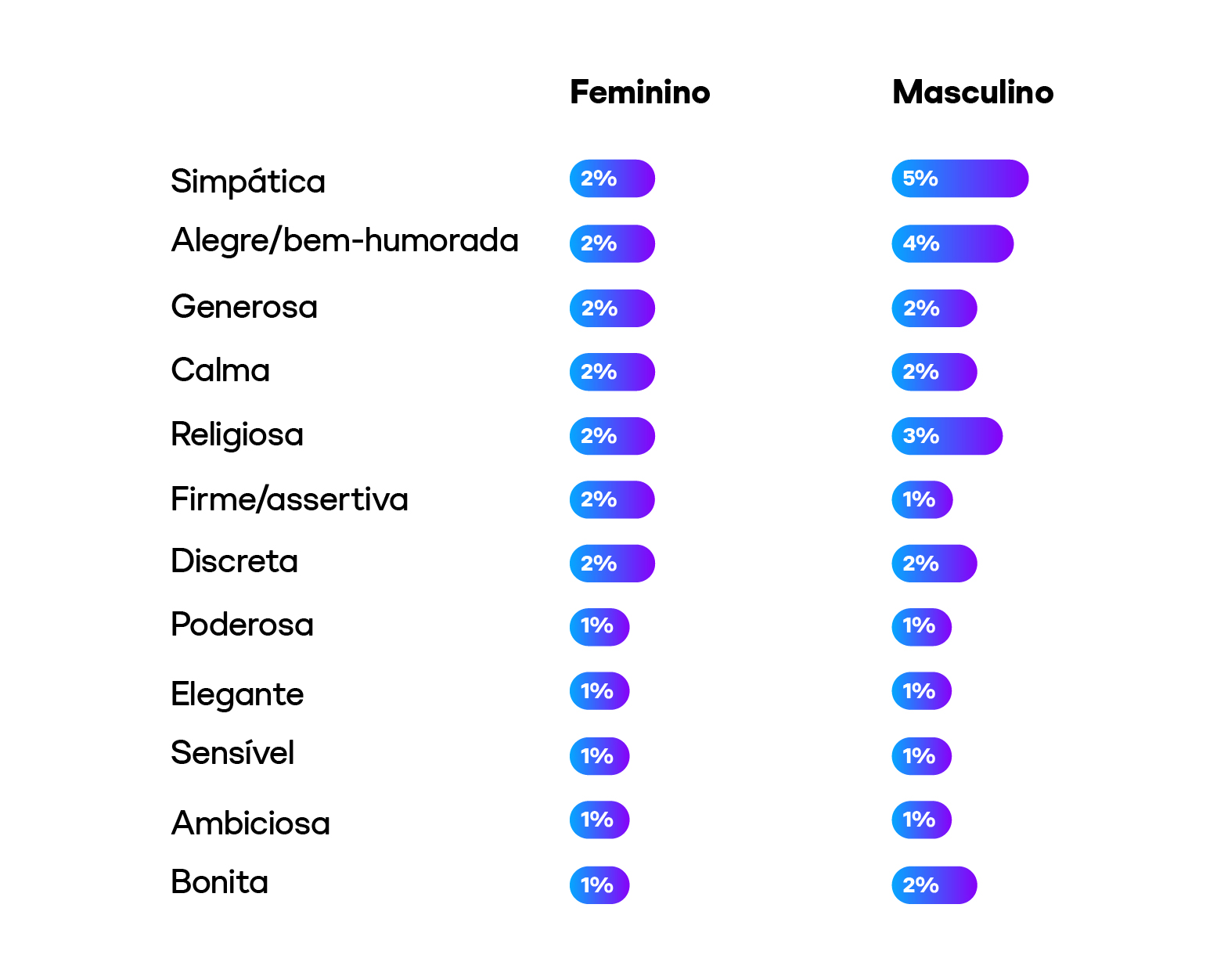The width and height of the screenshot is (1224, 980).
Task: Click the Feminino 2% bar for Simpática
Action: click(612, 178)
